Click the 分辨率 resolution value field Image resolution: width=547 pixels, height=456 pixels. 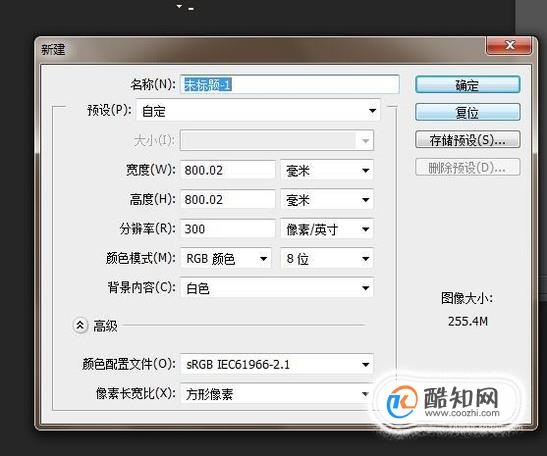[228, 229]
